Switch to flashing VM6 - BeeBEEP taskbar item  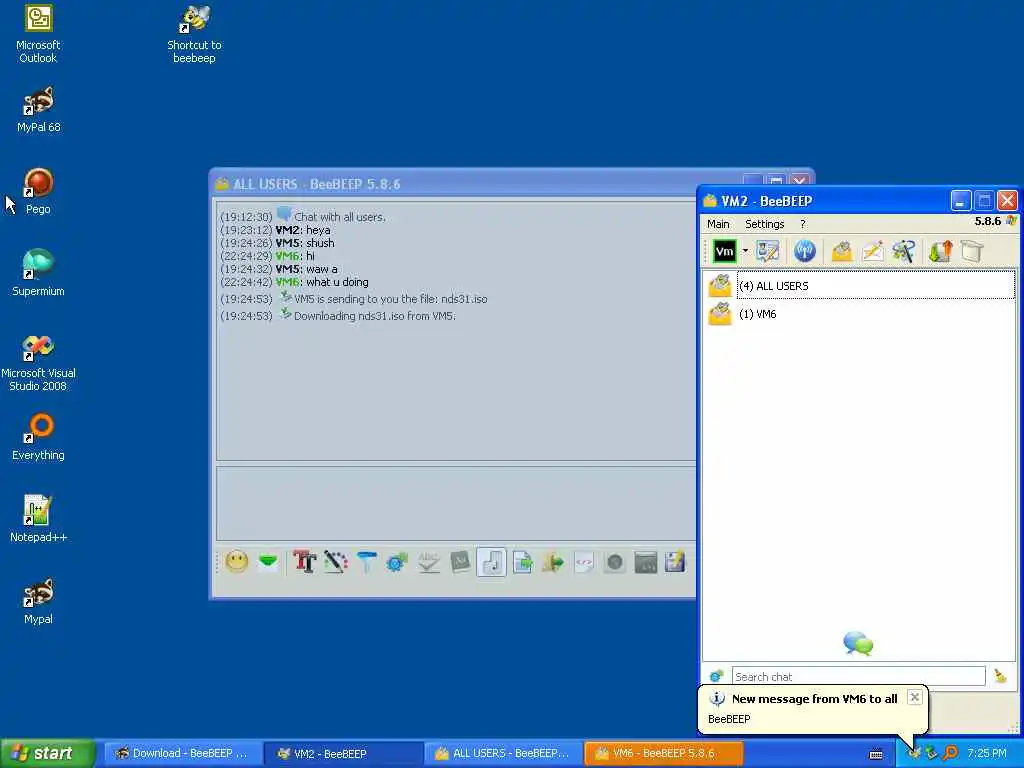663,753
